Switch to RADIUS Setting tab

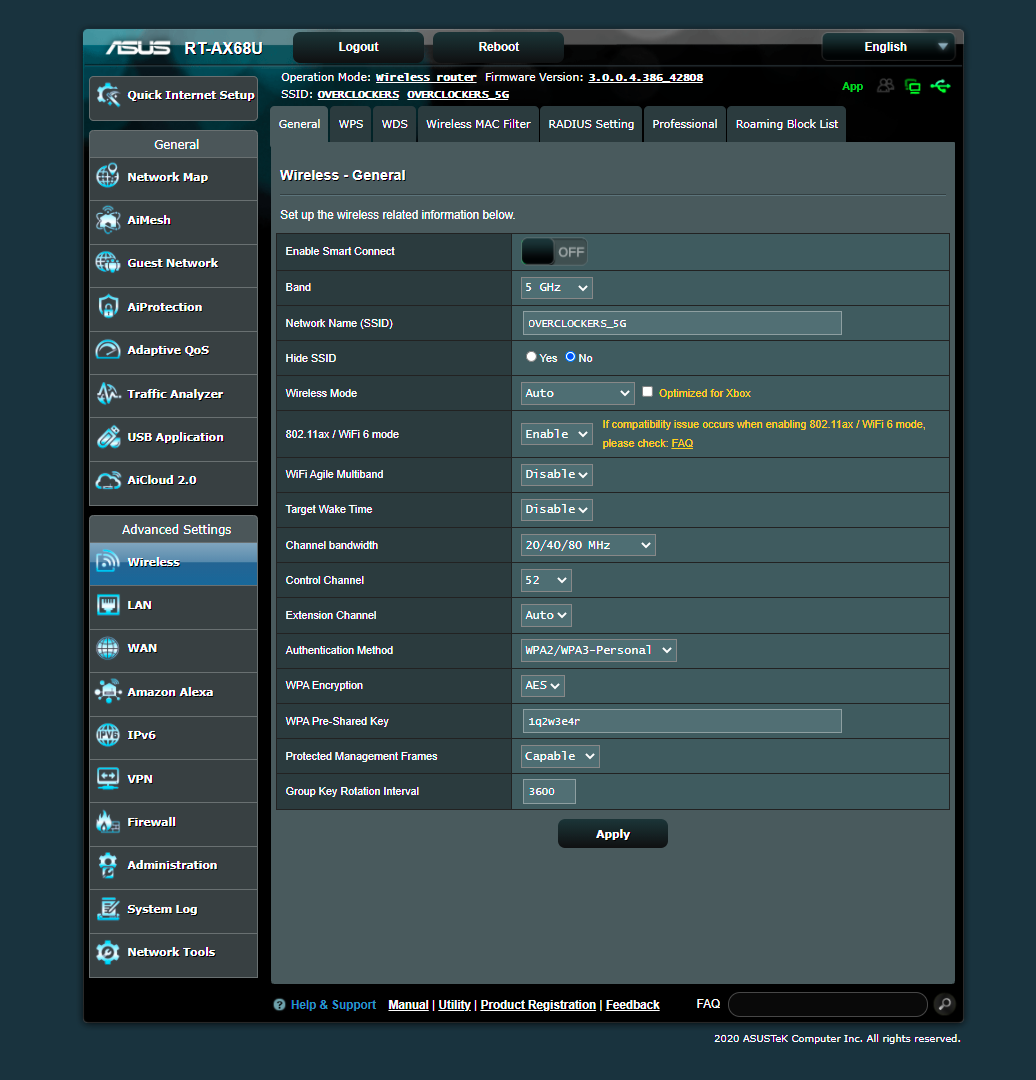point(591,124)
